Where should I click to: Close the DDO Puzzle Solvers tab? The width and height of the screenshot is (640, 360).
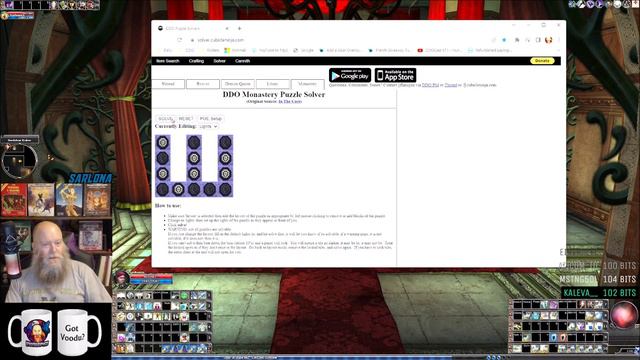pyautogui.click(x=227, y=29)
